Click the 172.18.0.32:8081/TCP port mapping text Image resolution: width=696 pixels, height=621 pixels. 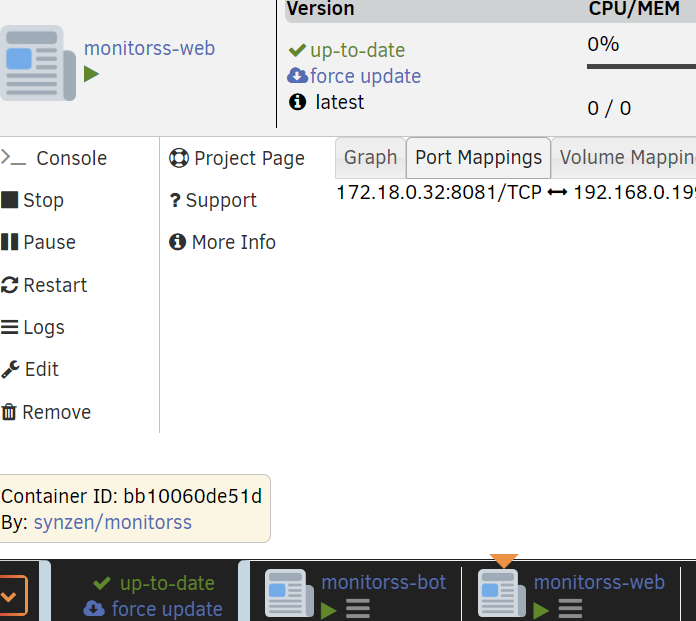click(x=439, y=193)
